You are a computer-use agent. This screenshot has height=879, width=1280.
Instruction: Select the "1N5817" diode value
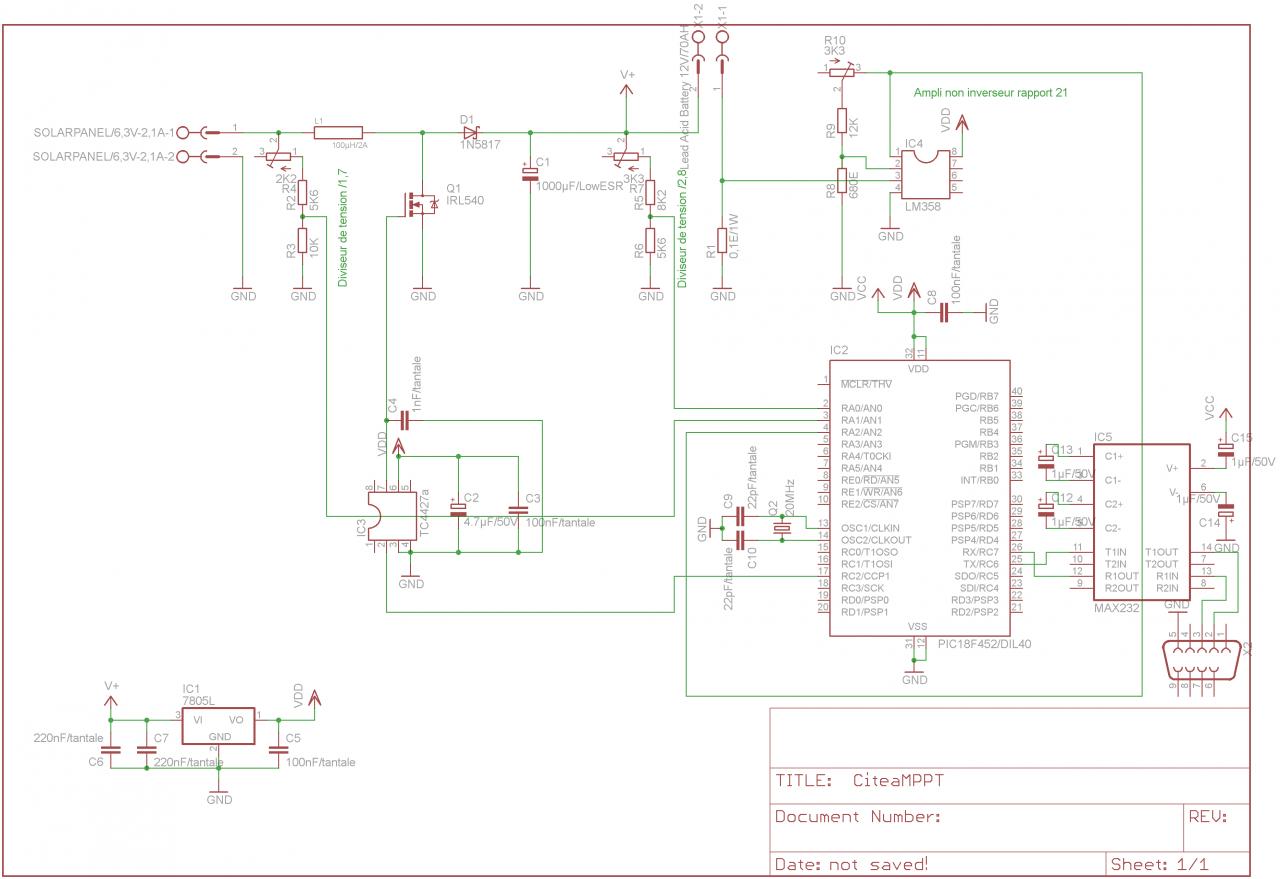click(480, 144)
